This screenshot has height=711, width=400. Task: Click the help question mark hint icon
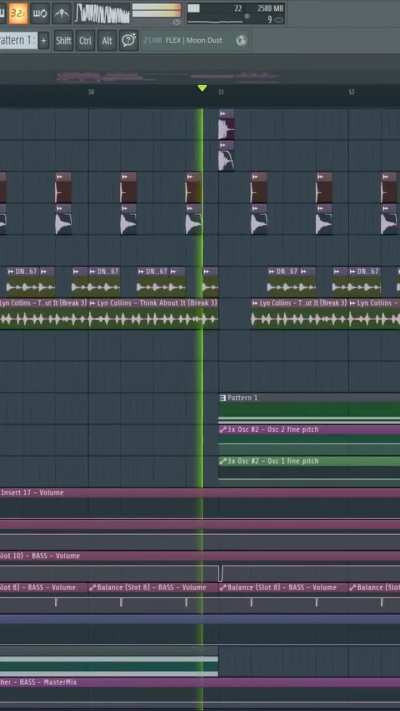coord(129,41)
